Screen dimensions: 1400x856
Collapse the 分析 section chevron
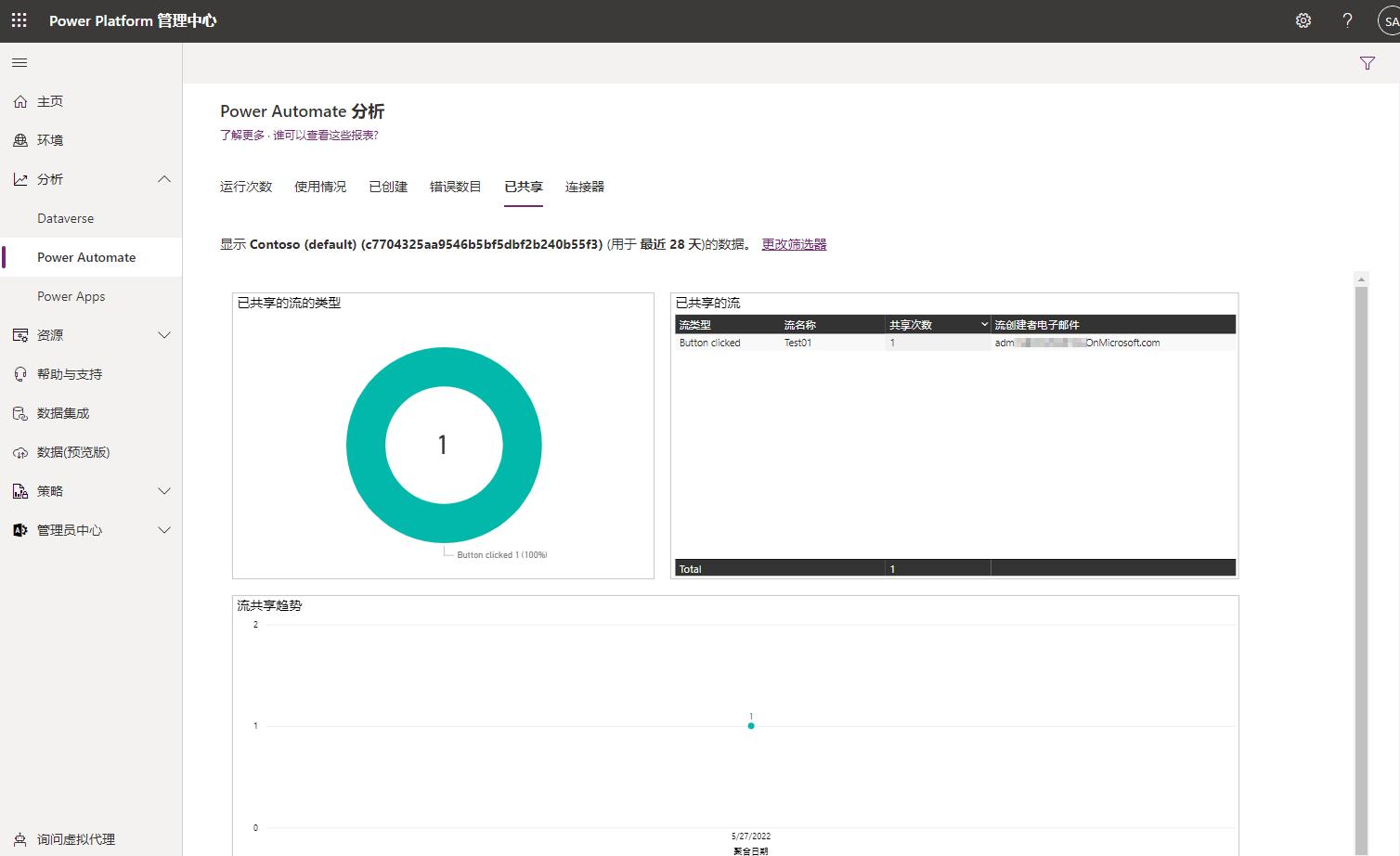[164, 179]
